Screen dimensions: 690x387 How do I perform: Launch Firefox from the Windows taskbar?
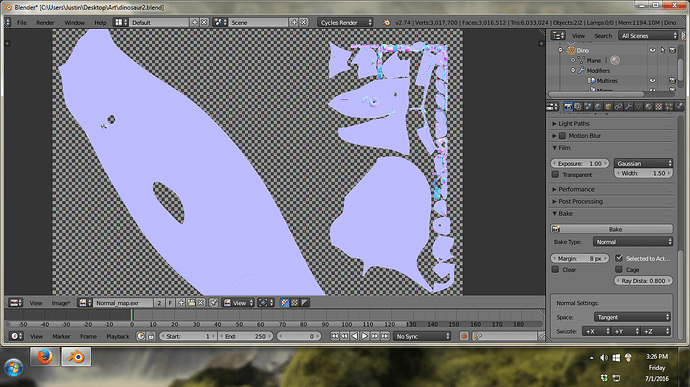[x=45, y=357]
